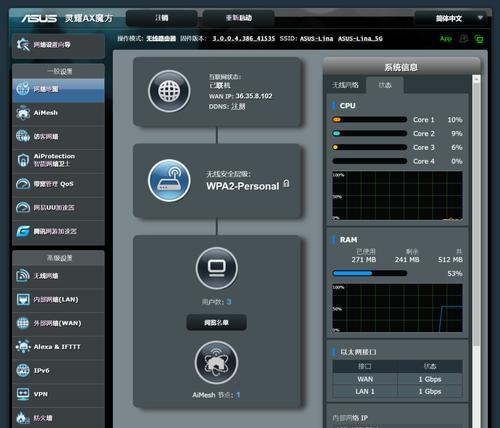Click the 用户数: 3 client count

[x=216, y=302]
